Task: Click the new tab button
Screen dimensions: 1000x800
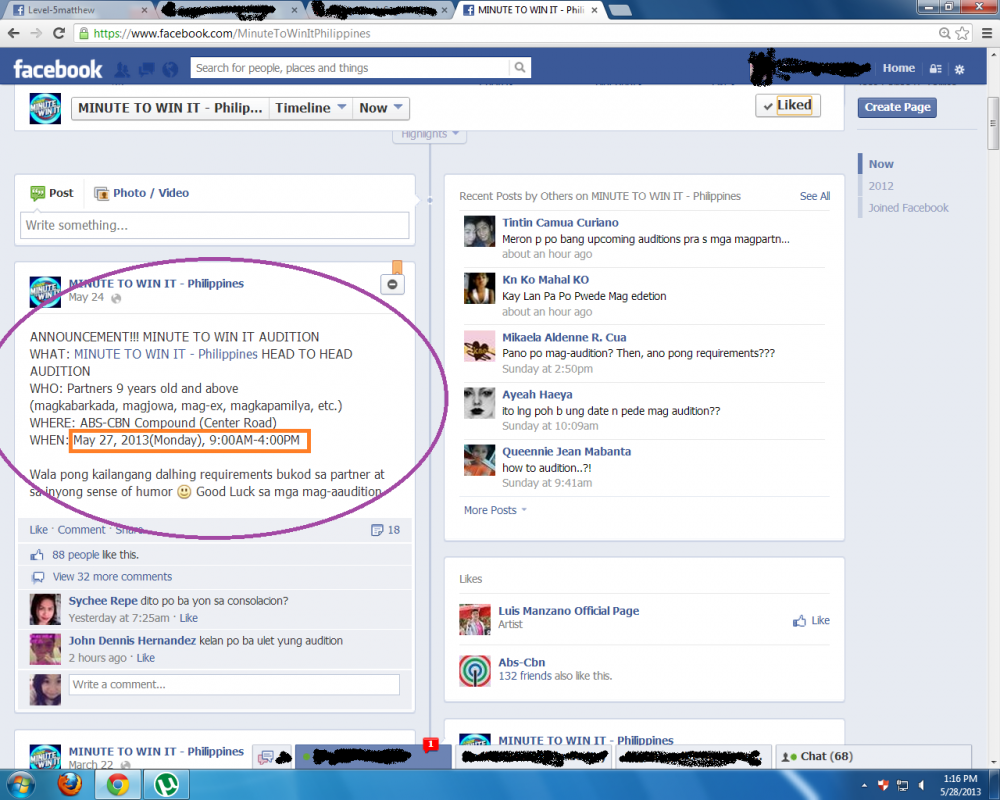Action: 620,10
